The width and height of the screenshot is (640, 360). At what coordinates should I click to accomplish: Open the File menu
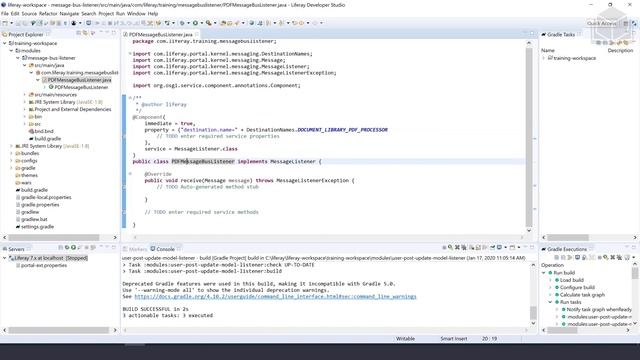point(4,13)
